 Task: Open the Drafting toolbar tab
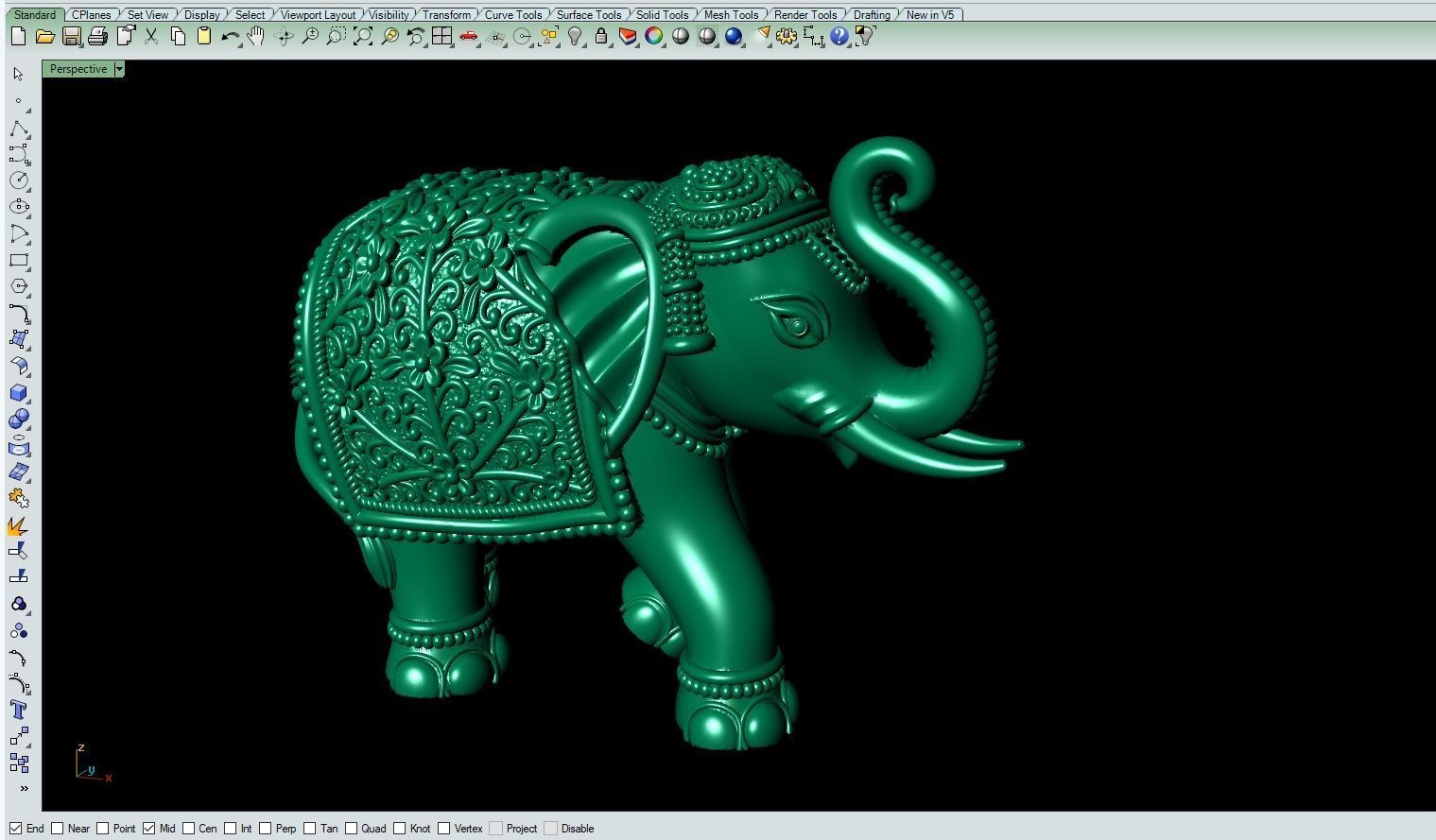click(x=872, y=15)
